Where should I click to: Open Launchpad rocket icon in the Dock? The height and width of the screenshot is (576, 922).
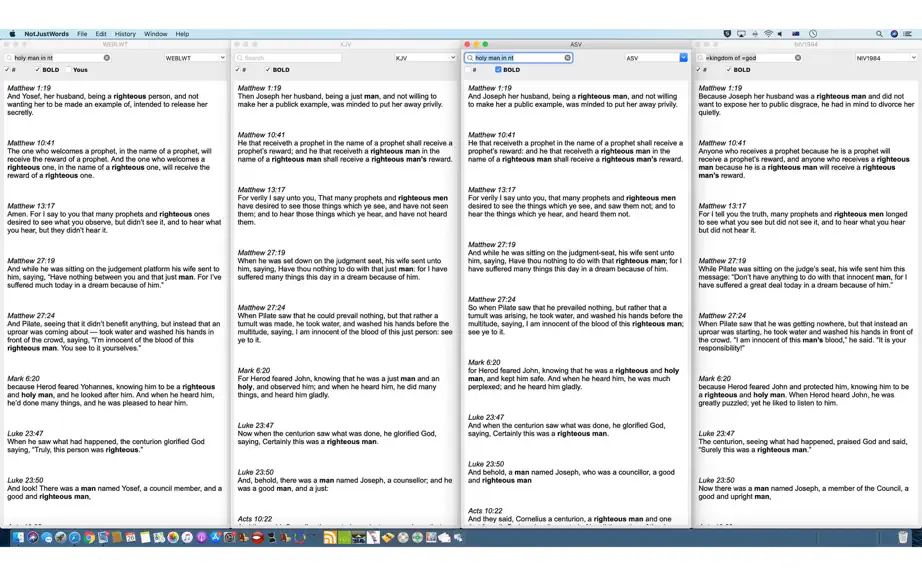(x=61, y=537)
